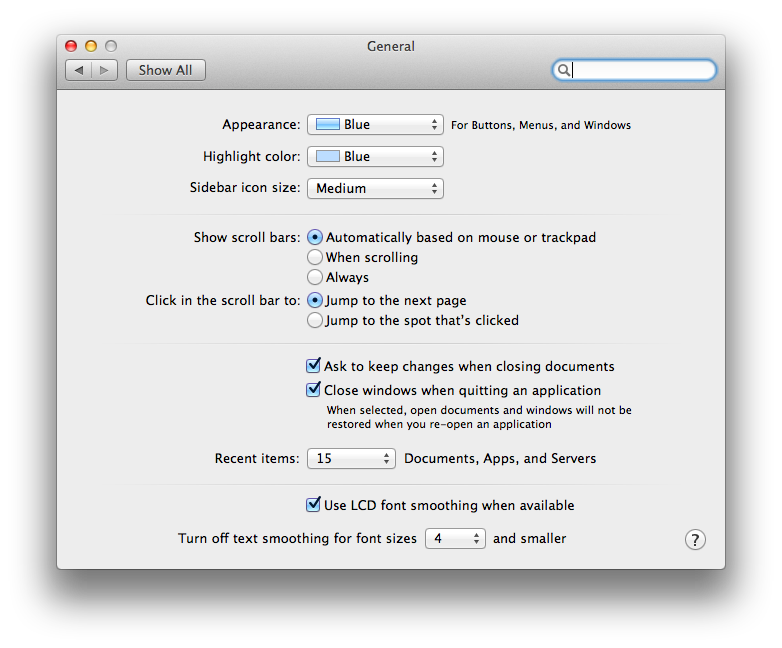Minimize the General window with yellow button

91,46
